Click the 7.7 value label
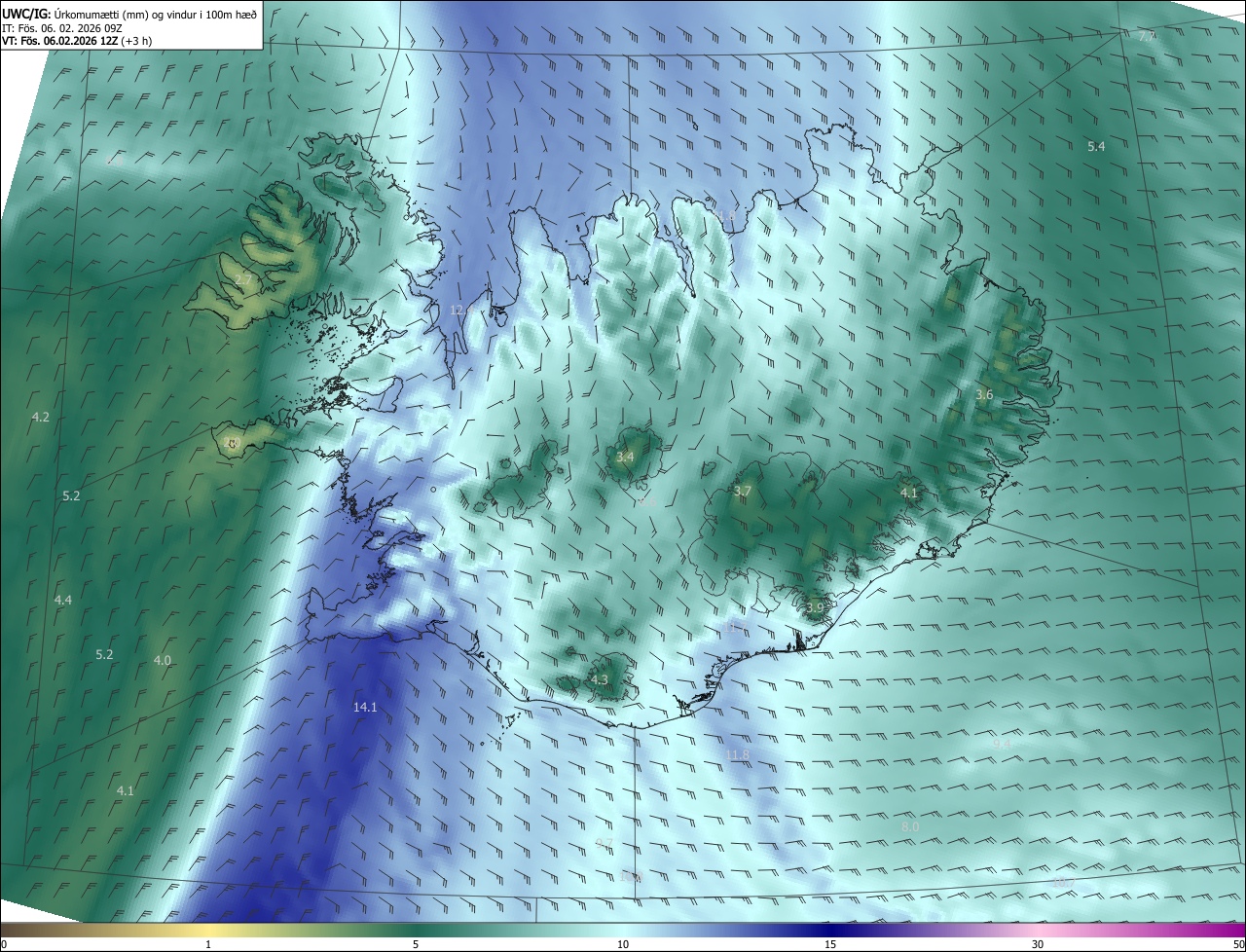 (1147, 36)
